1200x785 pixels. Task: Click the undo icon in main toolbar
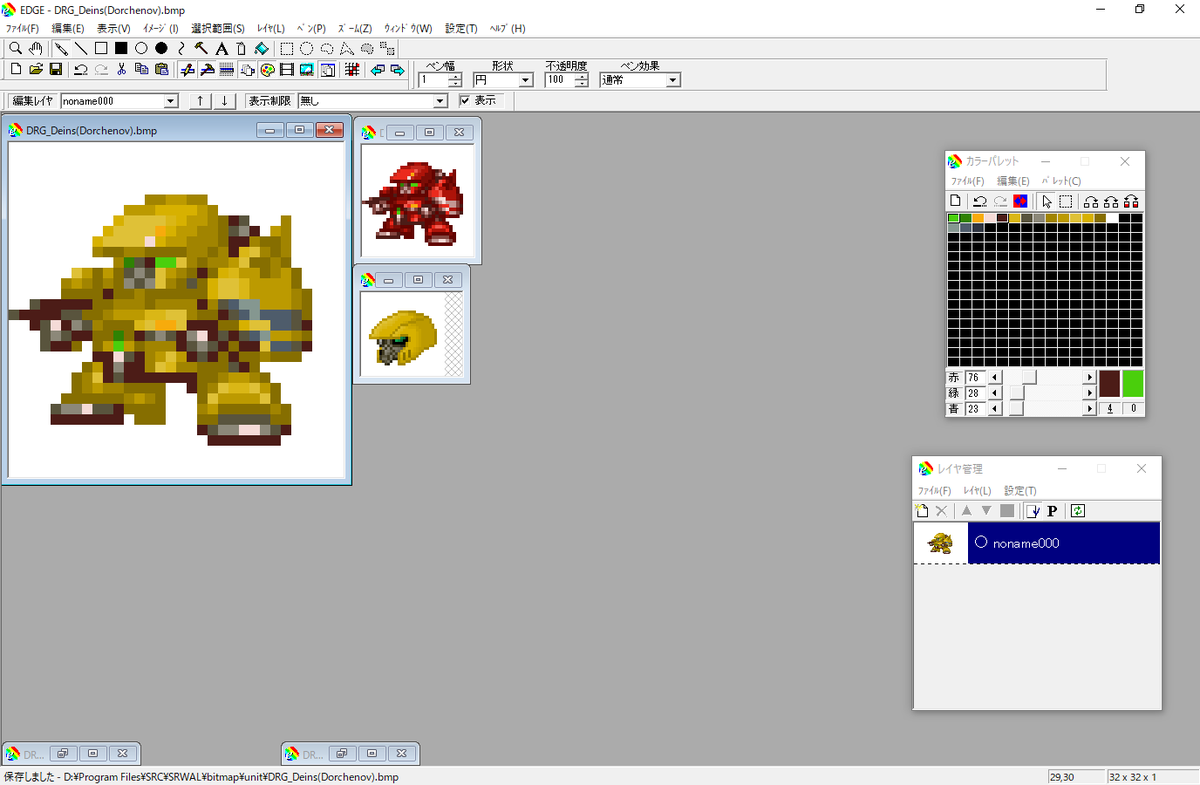coord(81,70)
